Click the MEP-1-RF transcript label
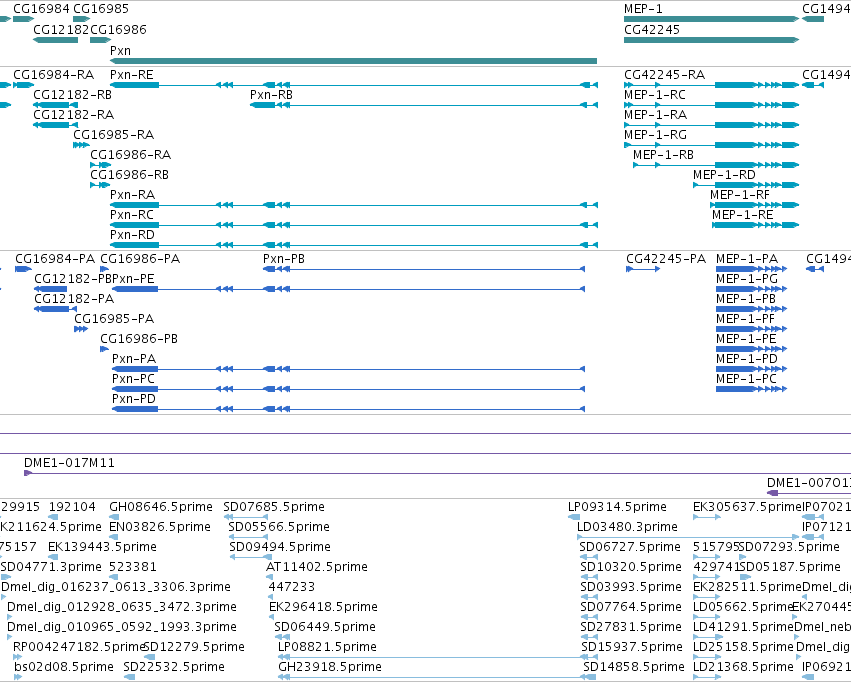The image size is (851, 682). [740, 195]
